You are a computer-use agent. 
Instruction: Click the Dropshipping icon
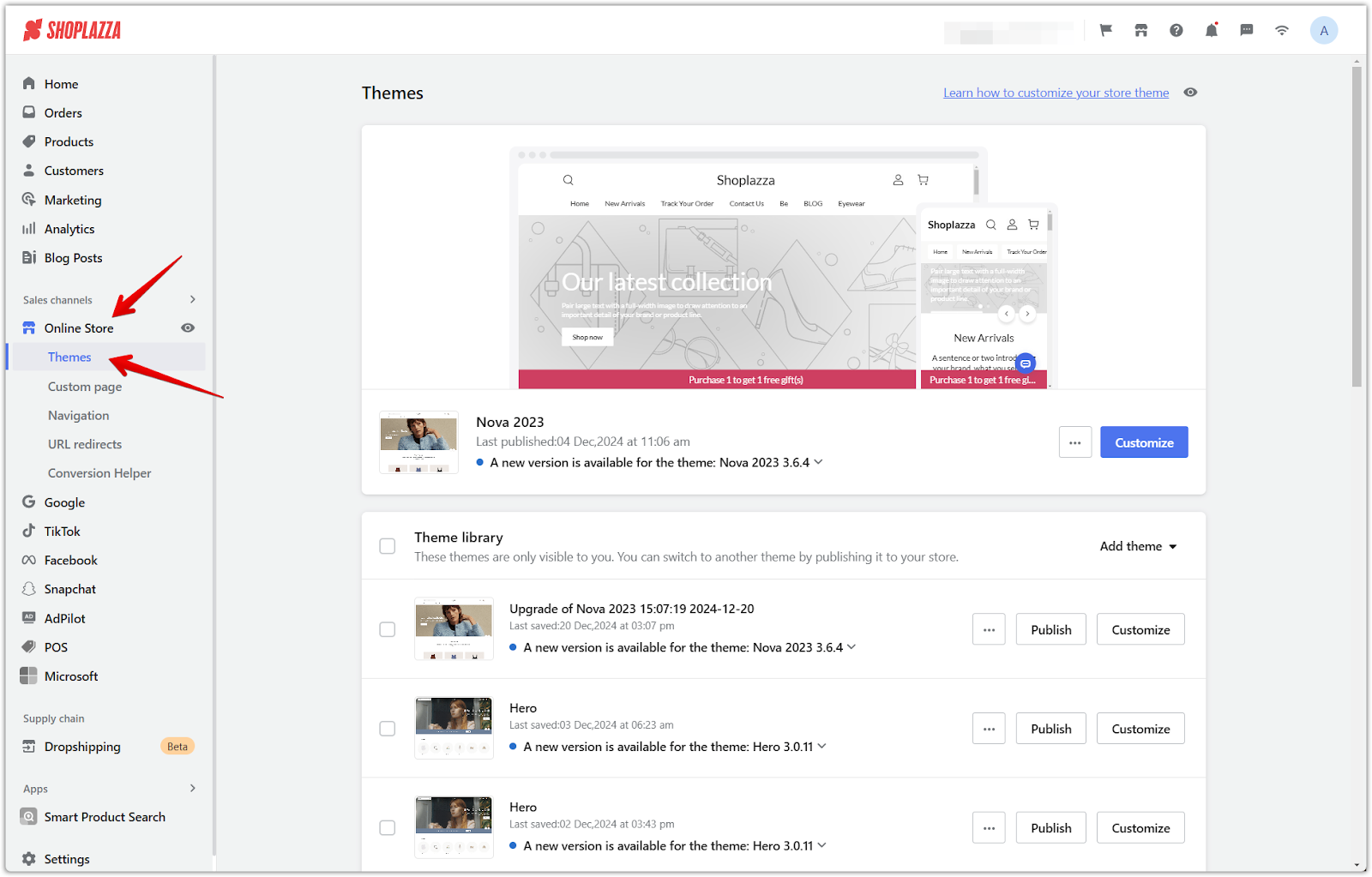[29, 746]
